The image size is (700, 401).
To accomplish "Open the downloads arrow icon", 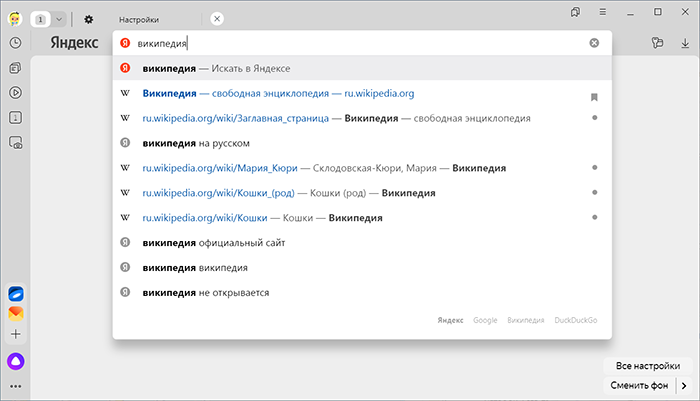I will (x=685, y=43).
